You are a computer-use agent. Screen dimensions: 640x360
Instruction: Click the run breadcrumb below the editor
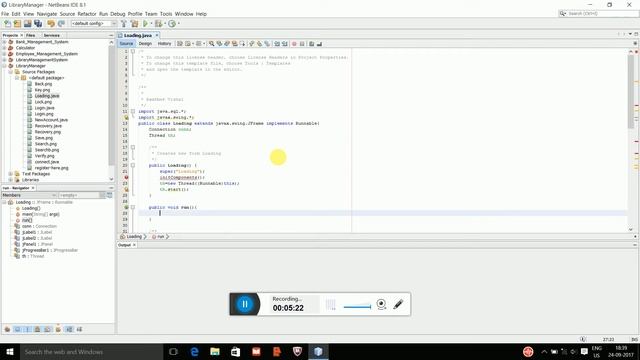(x=160, y=237)
